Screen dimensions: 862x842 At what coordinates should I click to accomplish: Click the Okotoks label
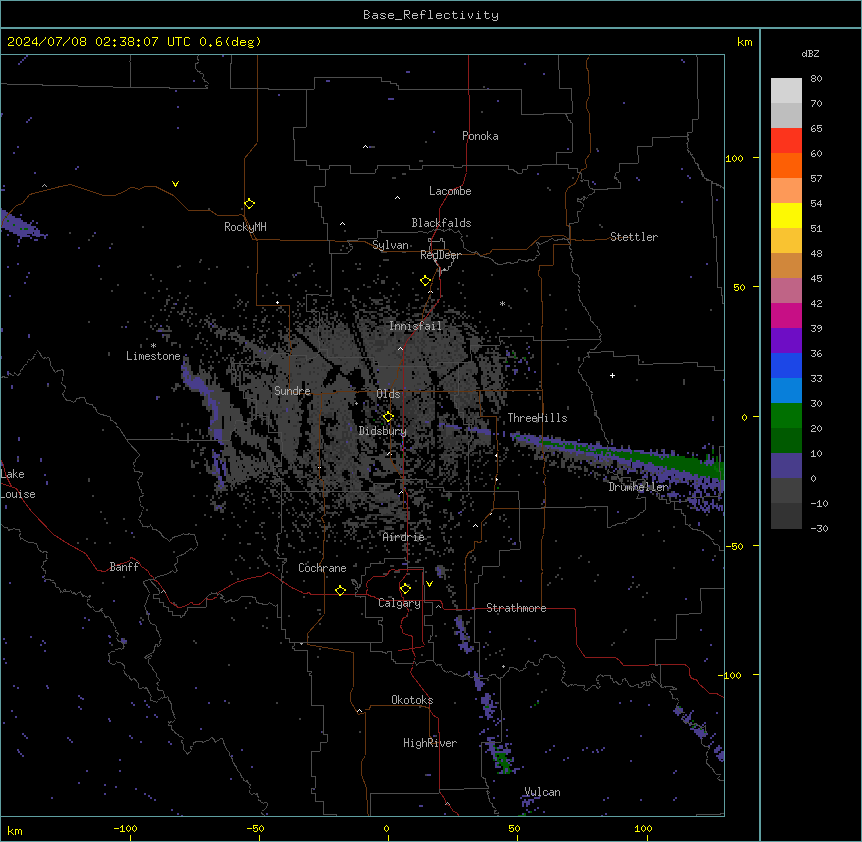412,700
